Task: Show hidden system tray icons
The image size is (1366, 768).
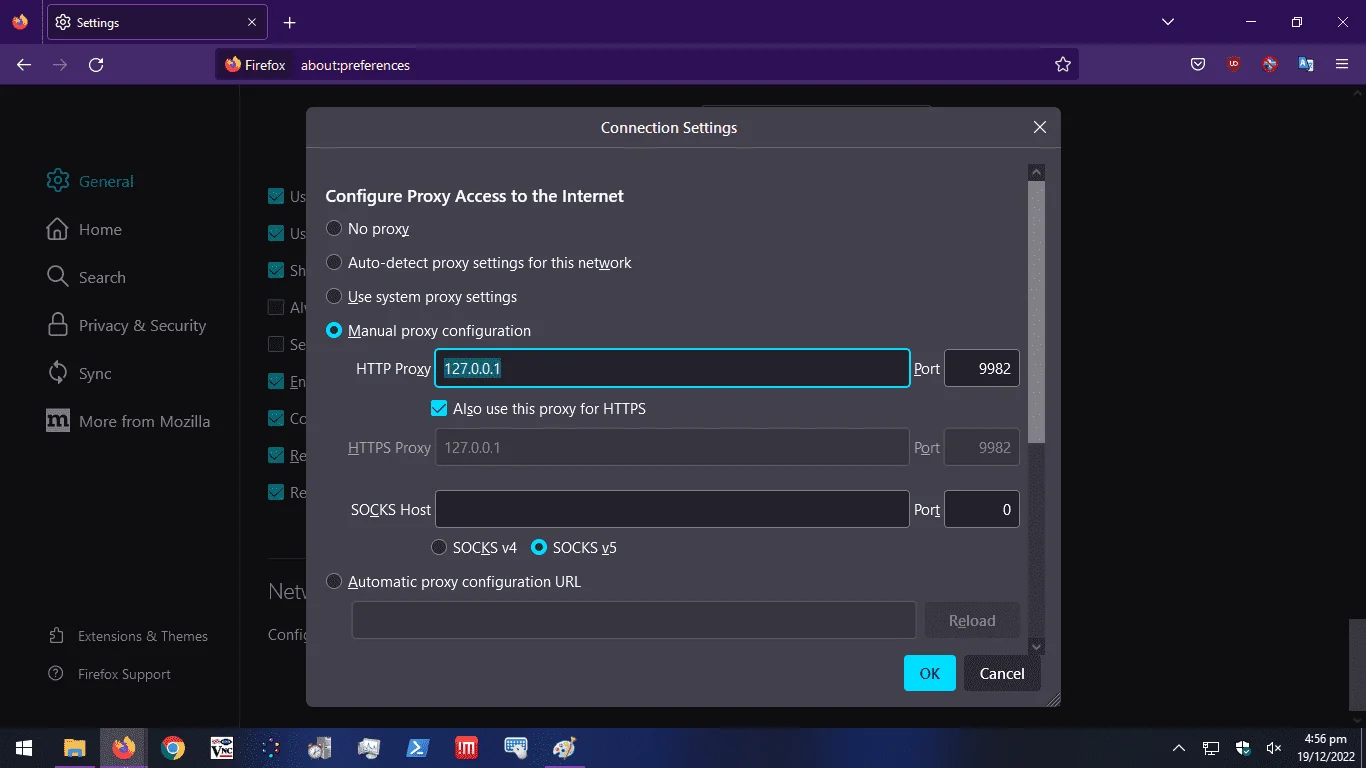Action: (1179, 748)
